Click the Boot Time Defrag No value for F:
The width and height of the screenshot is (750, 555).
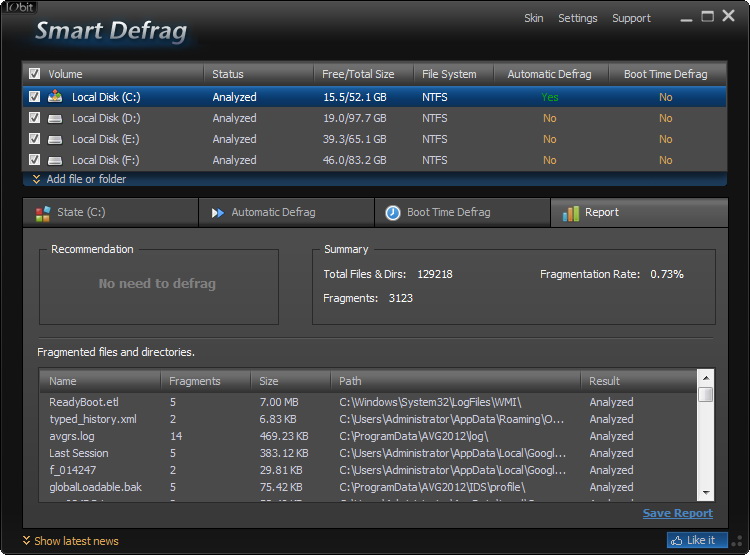666,160
